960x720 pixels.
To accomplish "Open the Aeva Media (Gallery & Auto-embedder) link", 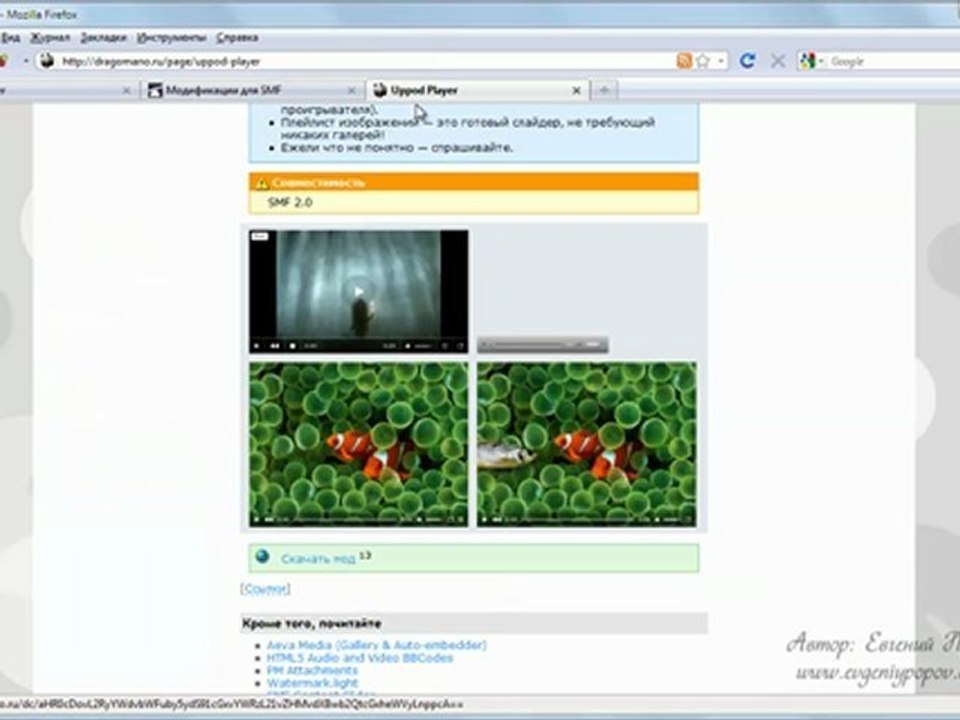I will (x=377, y=645).
